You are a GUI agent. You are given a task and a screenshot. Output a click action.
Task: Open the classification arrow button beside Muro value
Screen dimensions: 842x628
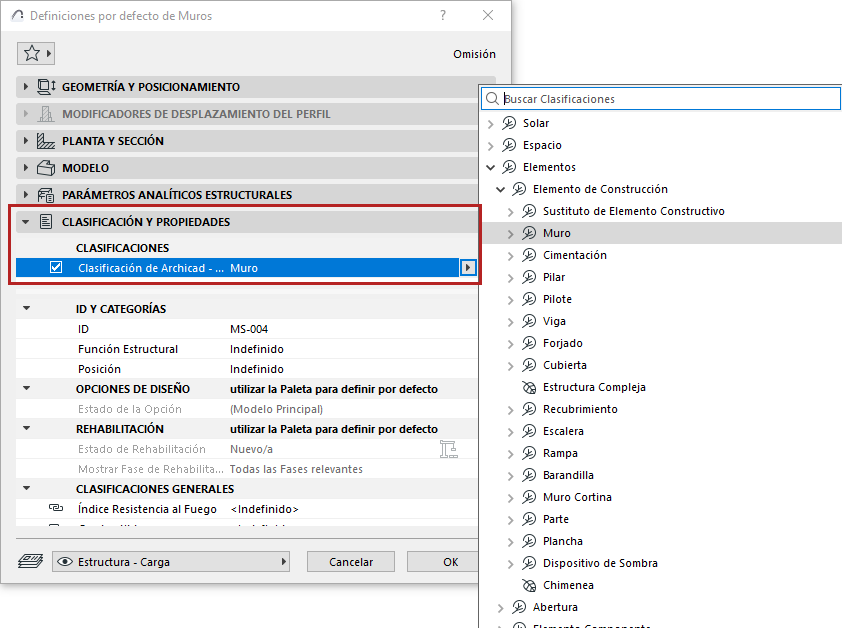point(468,268)
